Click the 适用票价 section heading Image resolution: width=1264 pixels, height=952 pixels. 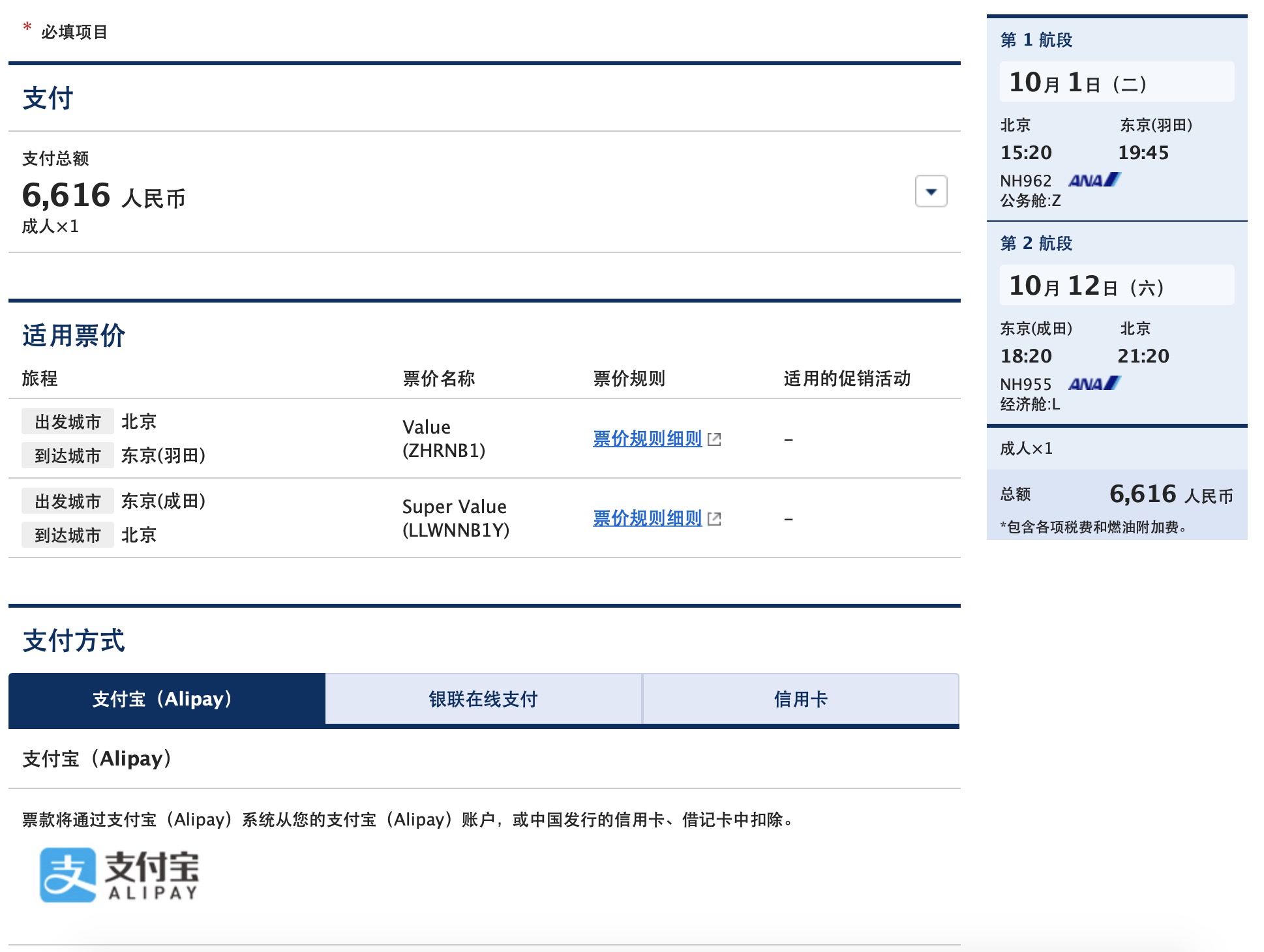click(74, 336)
